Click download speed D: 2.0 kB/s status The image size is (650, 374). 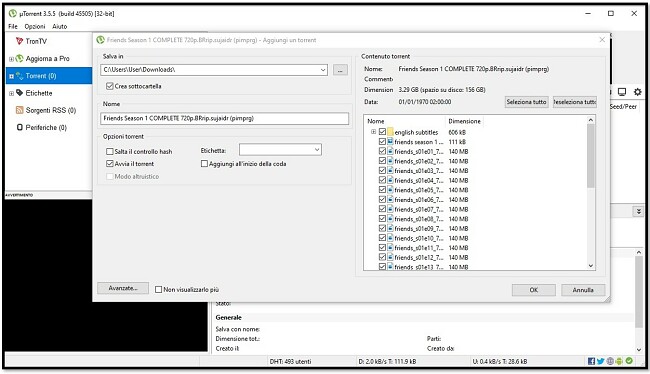click(387, 361)
